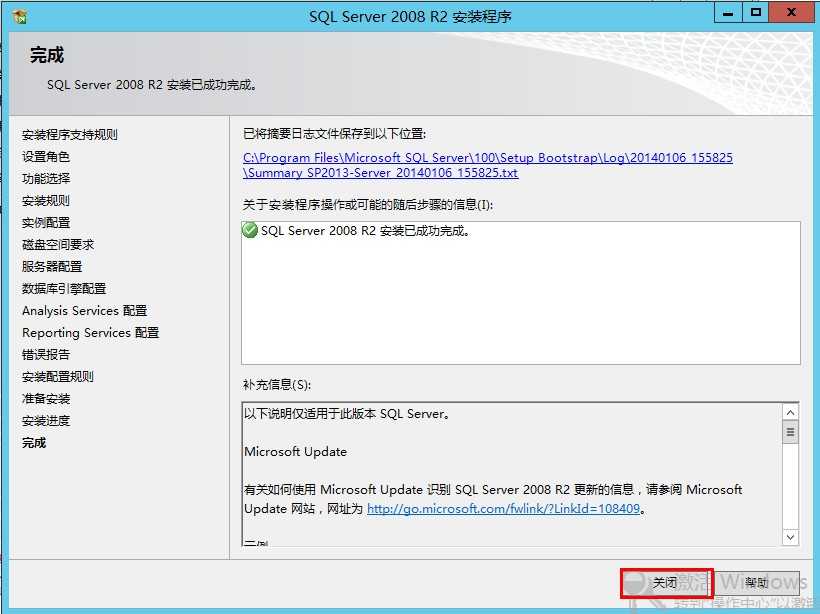Click the green success checkmark icon
The height and width of the screenshot is (614, 820).
250,230
